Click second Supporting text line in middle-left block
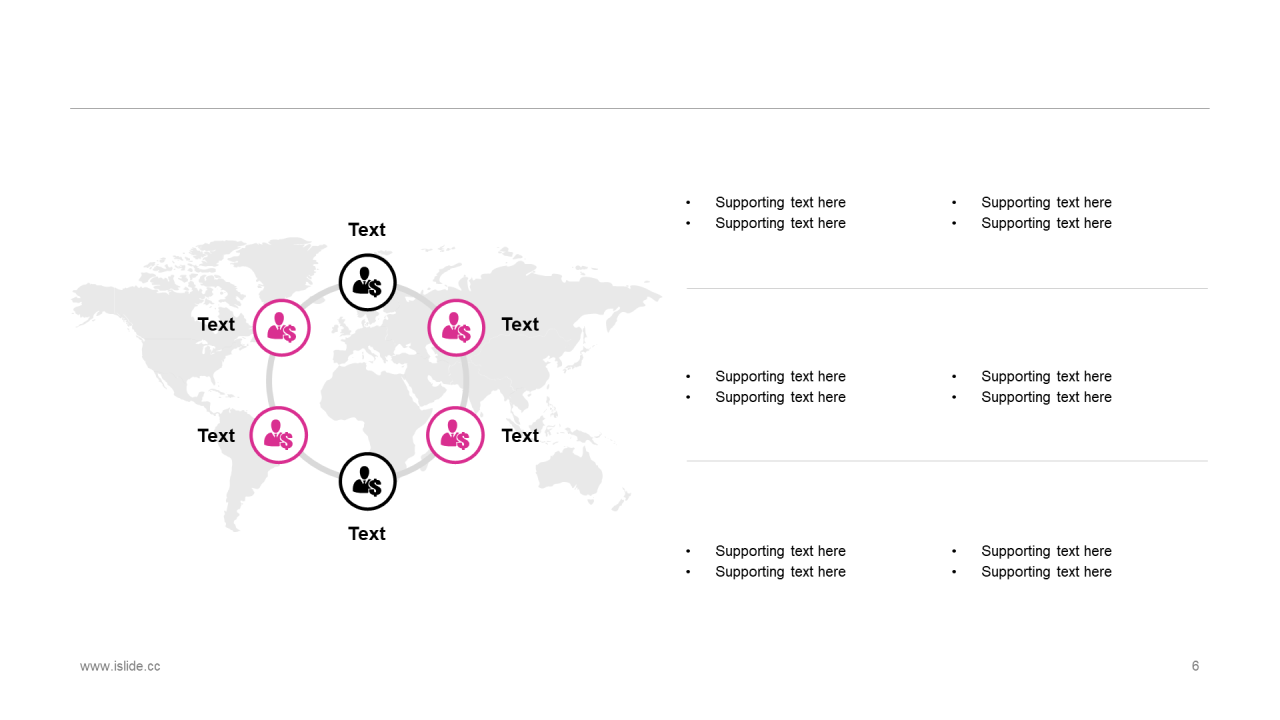 [780, 397]
